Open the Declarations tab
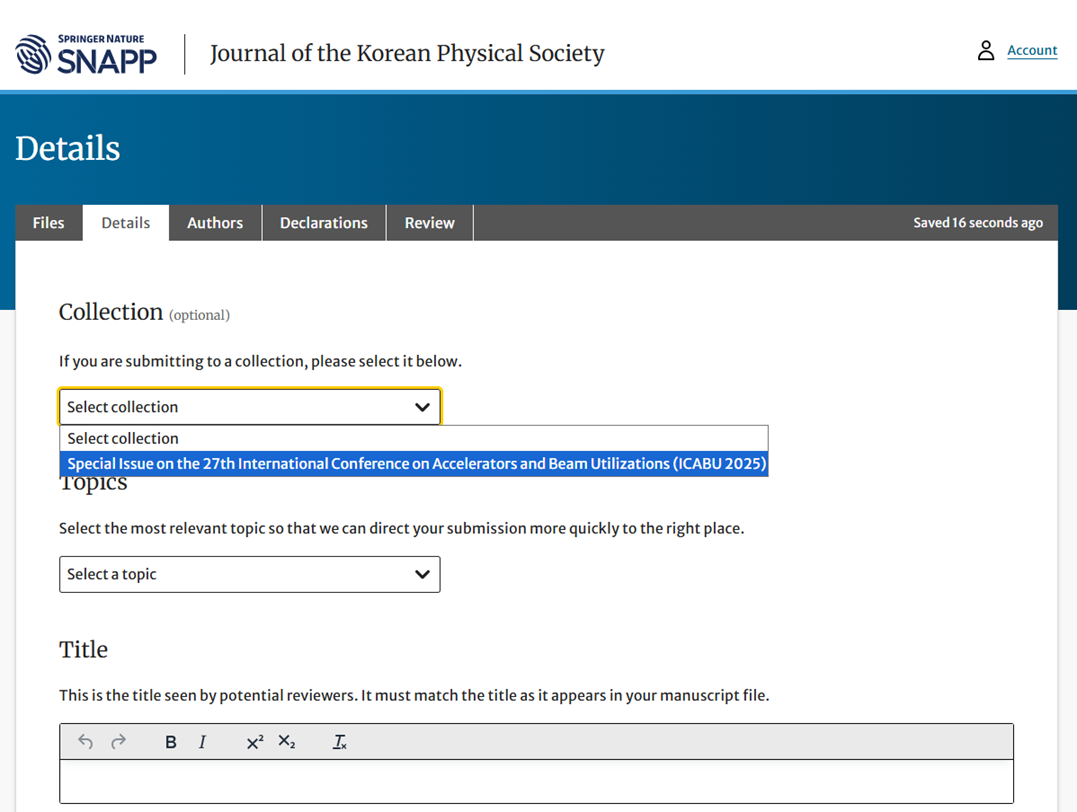Screen dimensions: 1077x812 coord(323,223)
